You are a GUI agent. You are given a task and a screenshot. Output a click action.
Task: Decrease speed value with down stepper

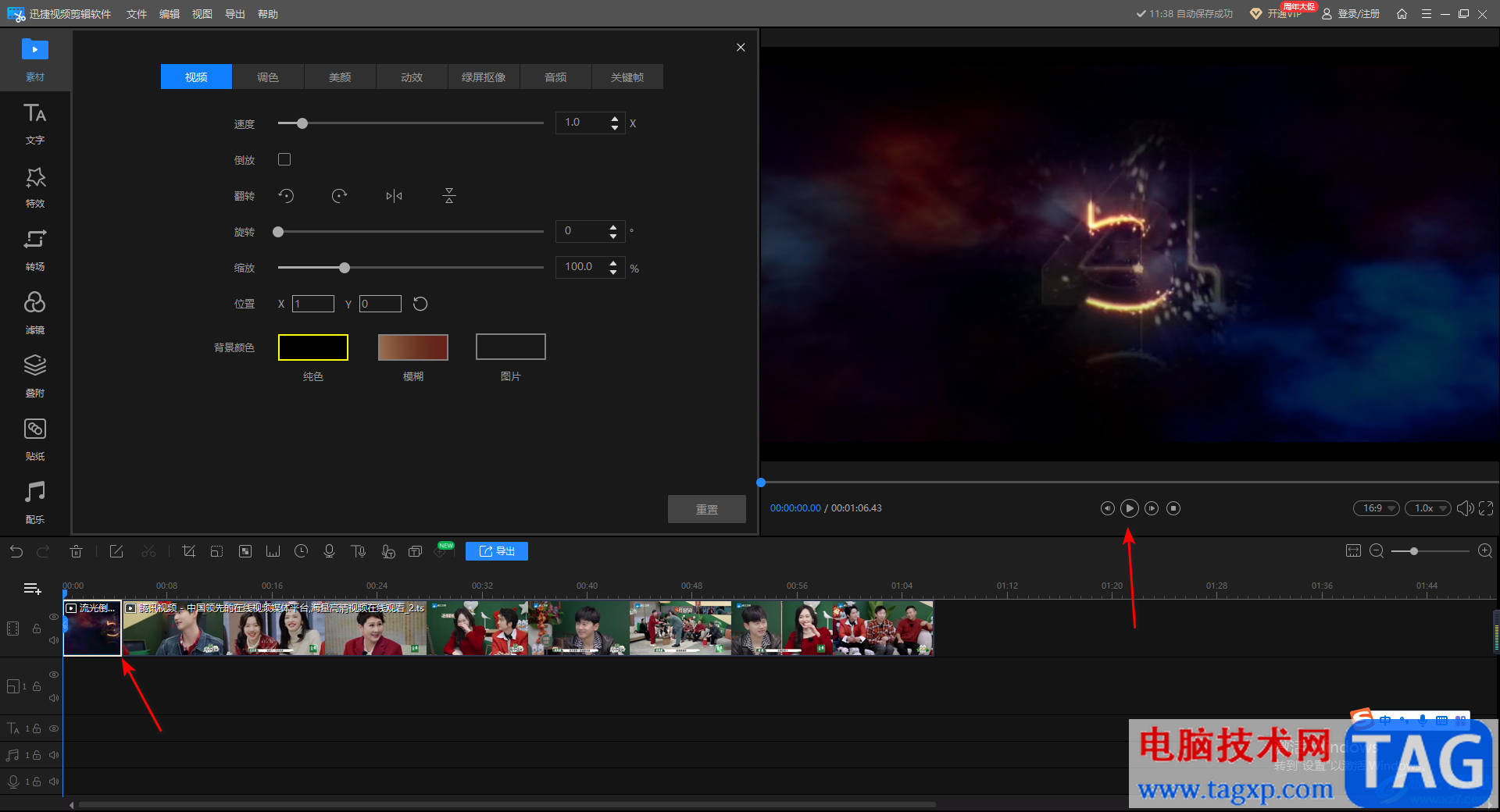[615, 127]
